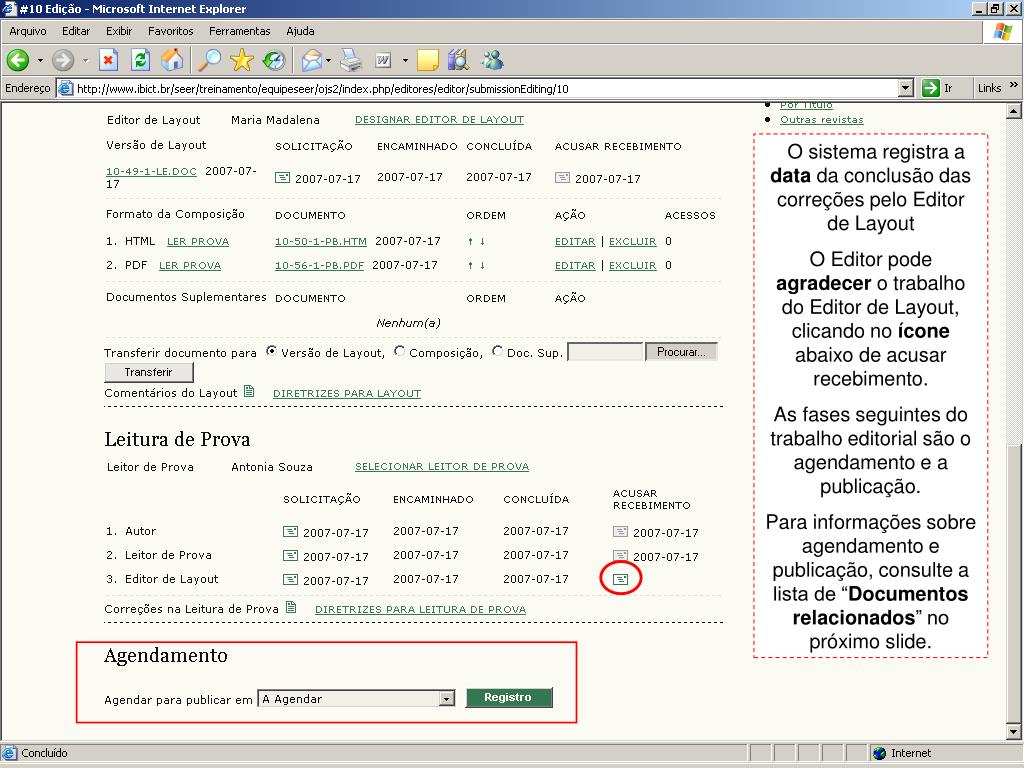
Task: Click the file path input field beside Procurar
Action: pos(604,352)
